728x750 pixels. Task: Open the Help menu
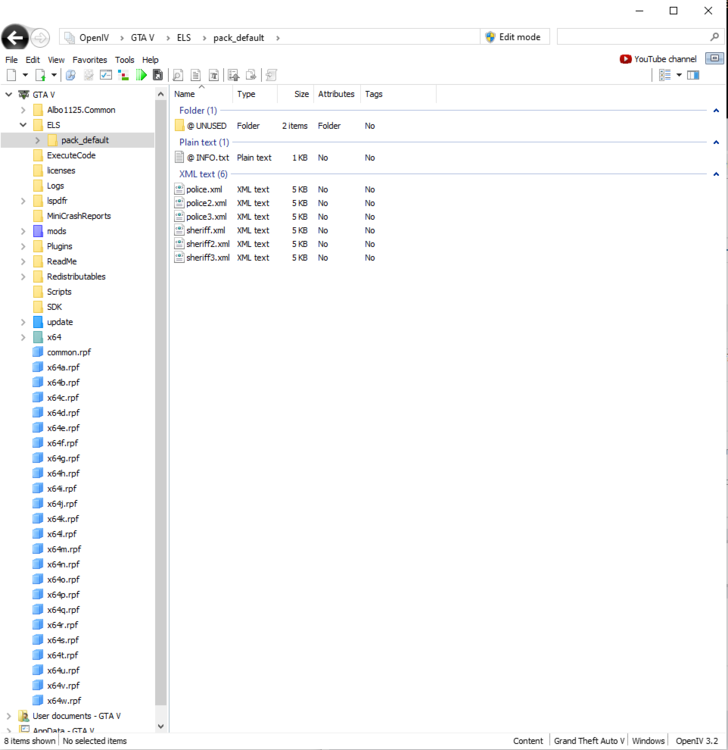coord(150,60)
